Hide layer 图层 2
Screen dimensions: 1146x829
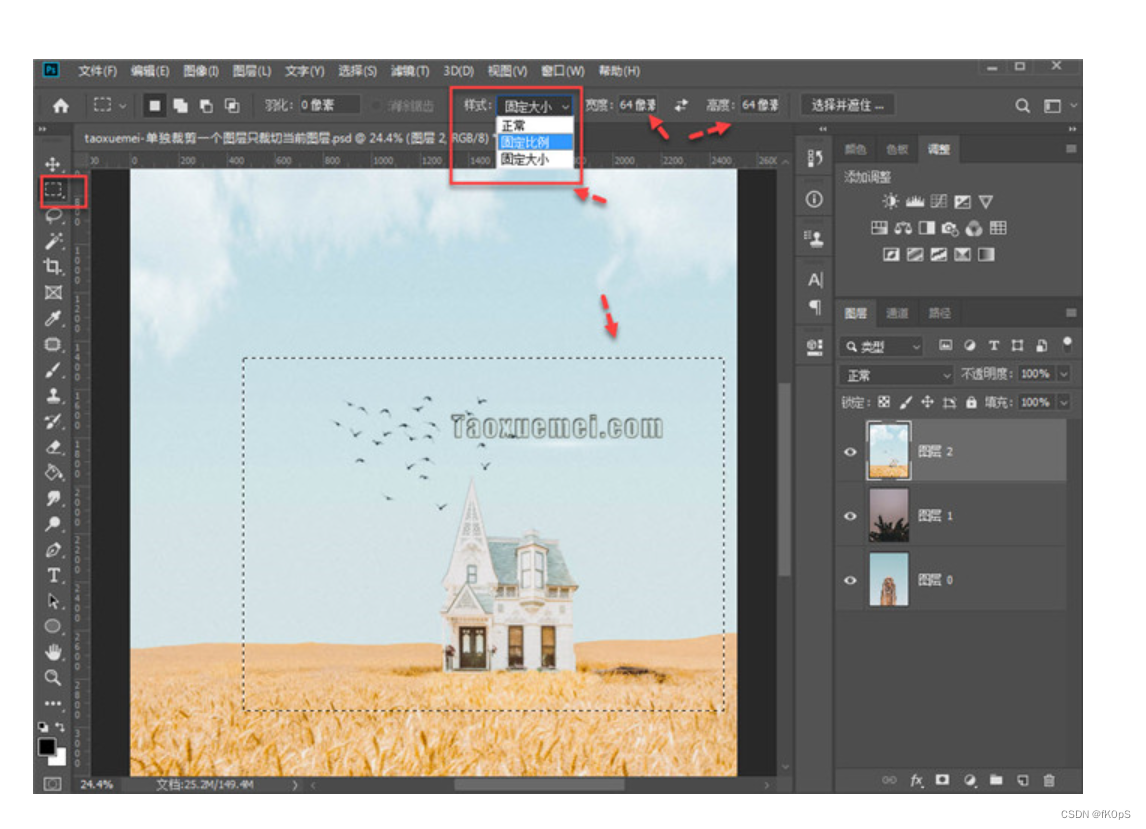(x=850, y=452)
